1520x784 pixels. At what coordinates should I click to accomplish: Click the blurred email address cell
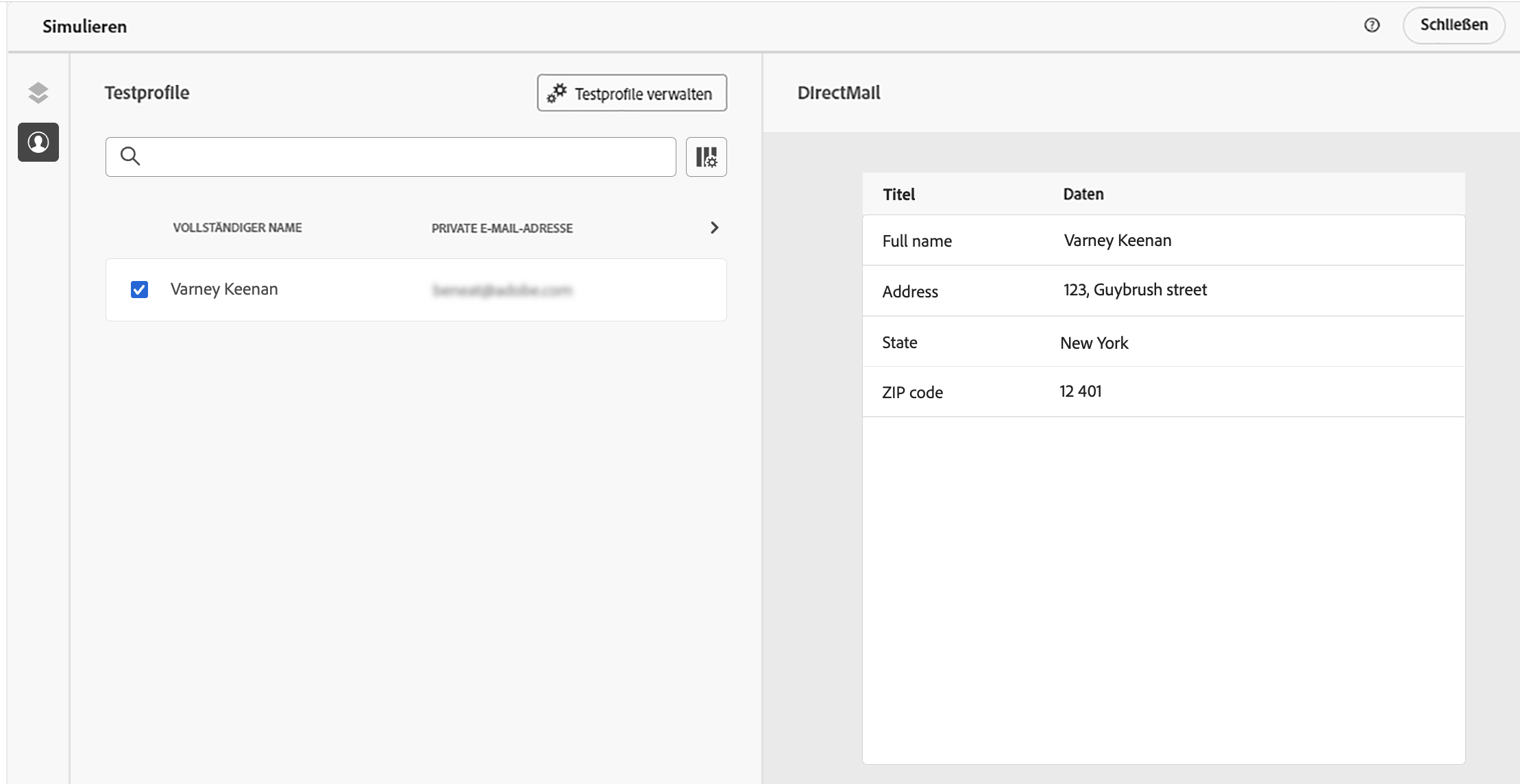click(x=502, y=290)
